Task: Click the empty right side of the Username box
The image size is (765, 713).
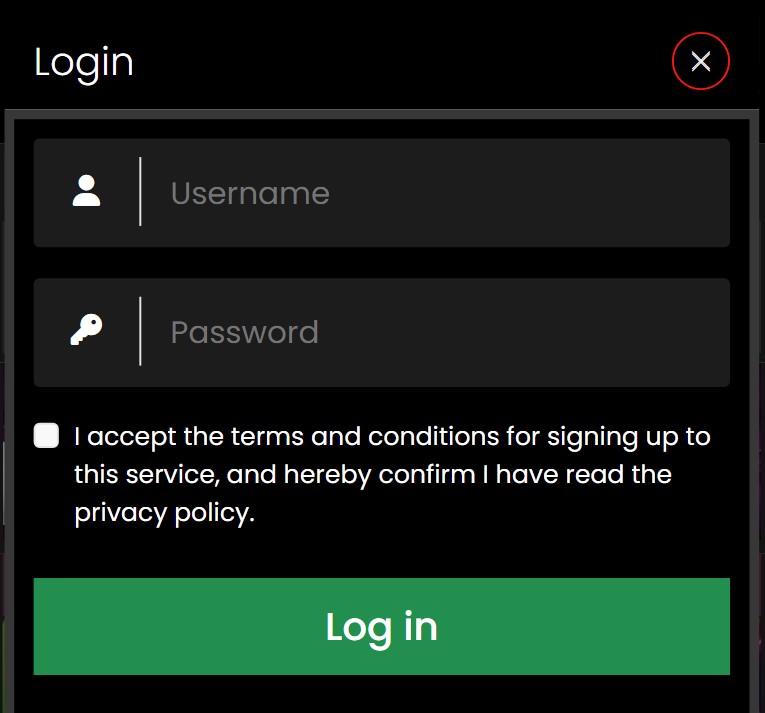Action: 537,193
